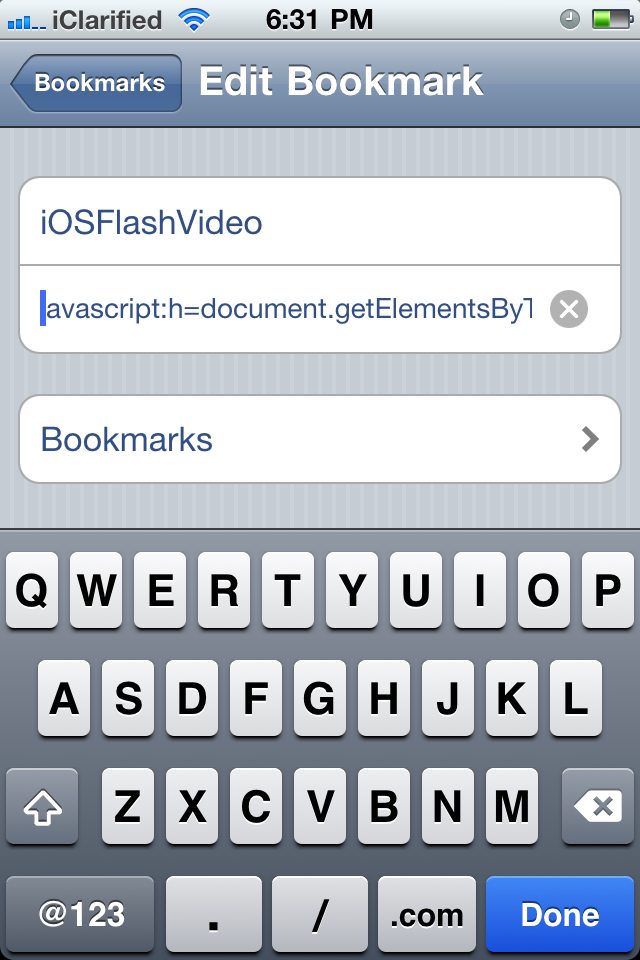Go back to Bookmarks list
640x960 pixels.
click(96, 83)
